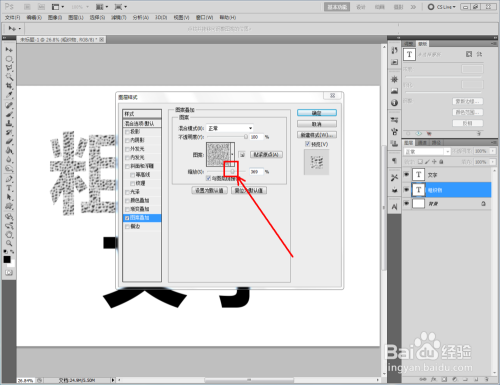Select the Eraser tool
The width and height of the screenshot is (500, 385).
9,142
